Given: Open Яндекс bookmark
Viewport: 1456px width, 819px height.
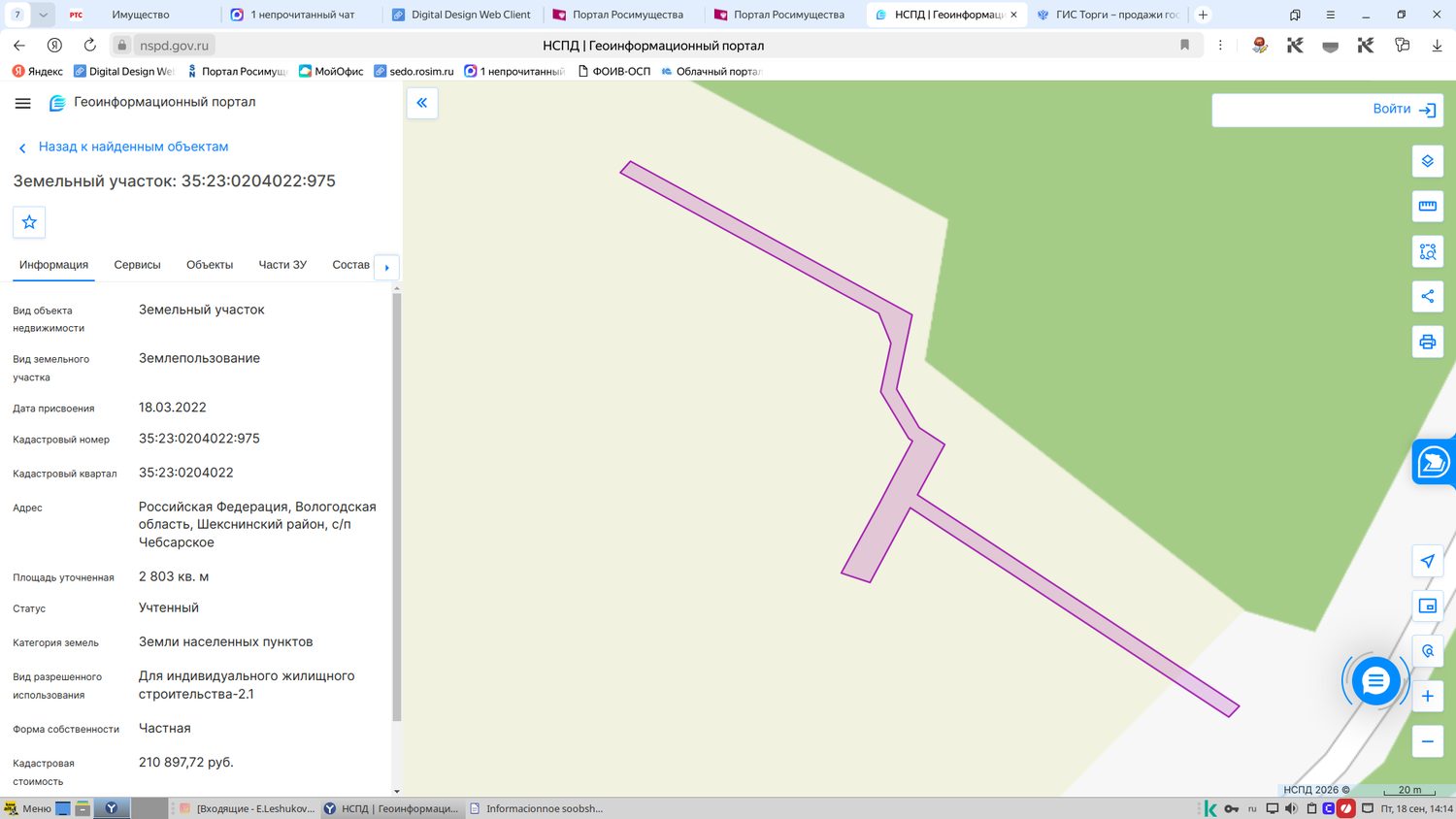Looking at the screenshot, I should pyautogui.click(x=38, y=71).
